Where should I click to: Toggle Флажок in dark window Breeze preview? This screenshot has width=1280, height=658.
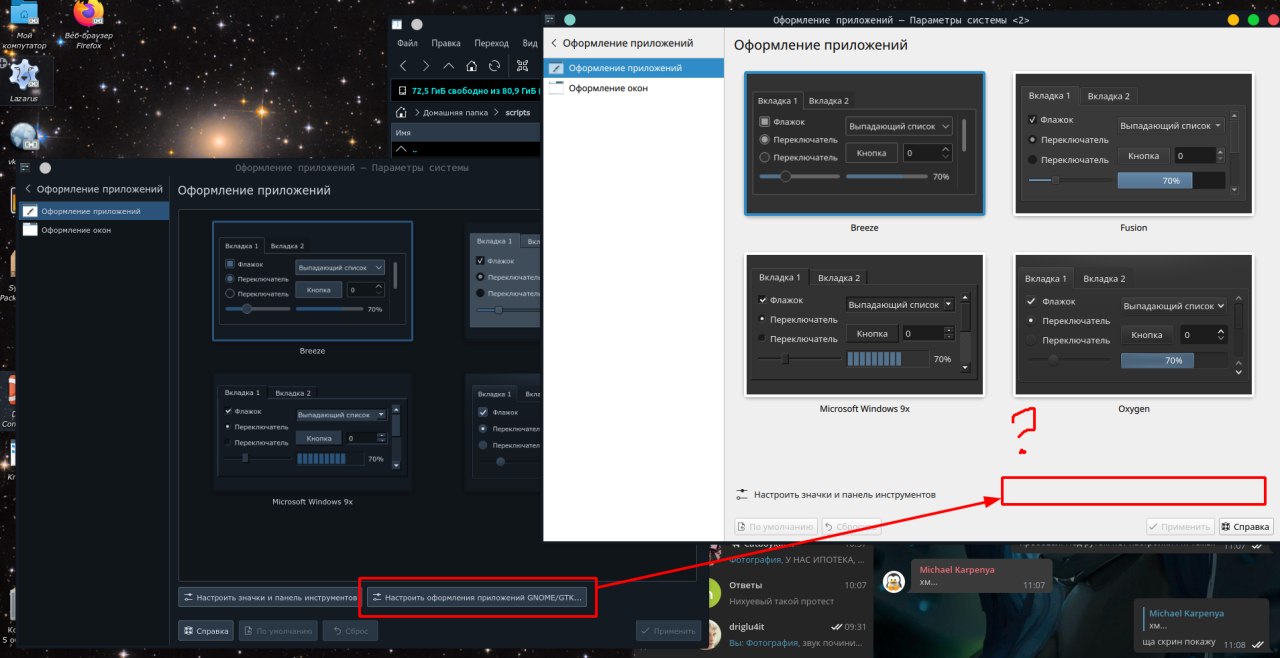(230, 264)
